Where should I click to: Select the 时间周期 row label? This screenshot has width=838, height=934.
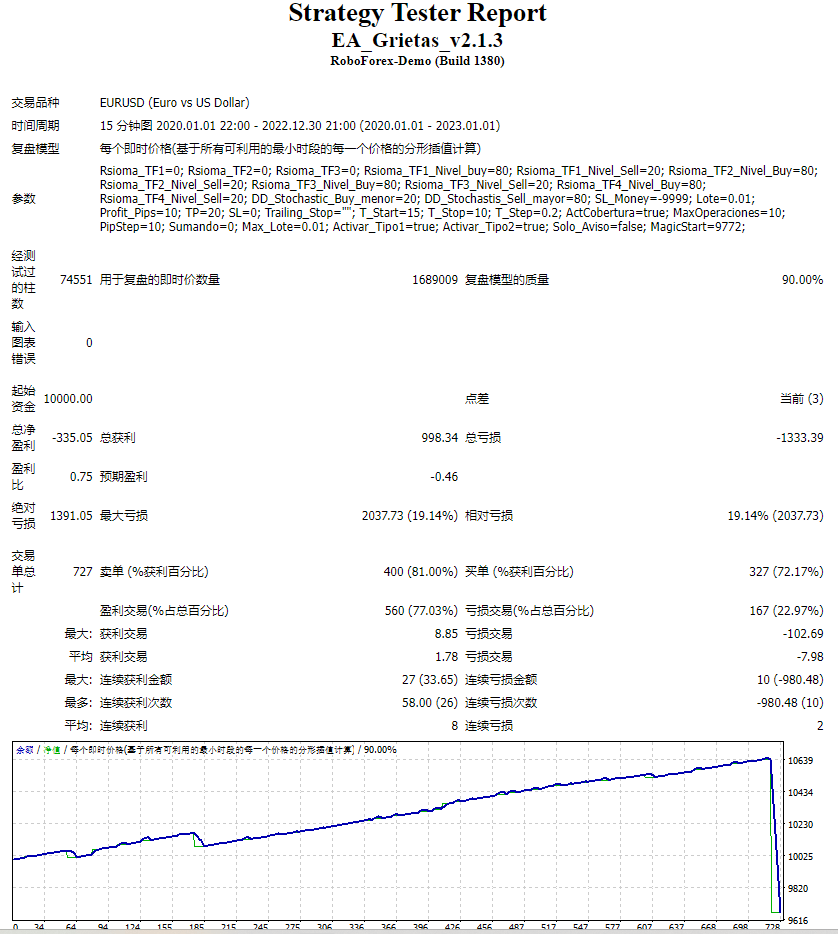(35, 124)
